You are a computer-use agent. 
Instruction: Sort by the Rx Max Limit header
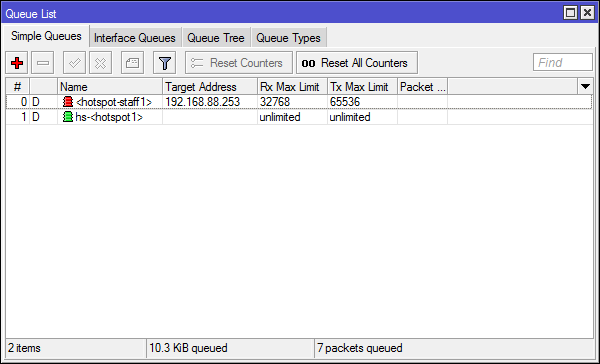(x=292, y=87)
